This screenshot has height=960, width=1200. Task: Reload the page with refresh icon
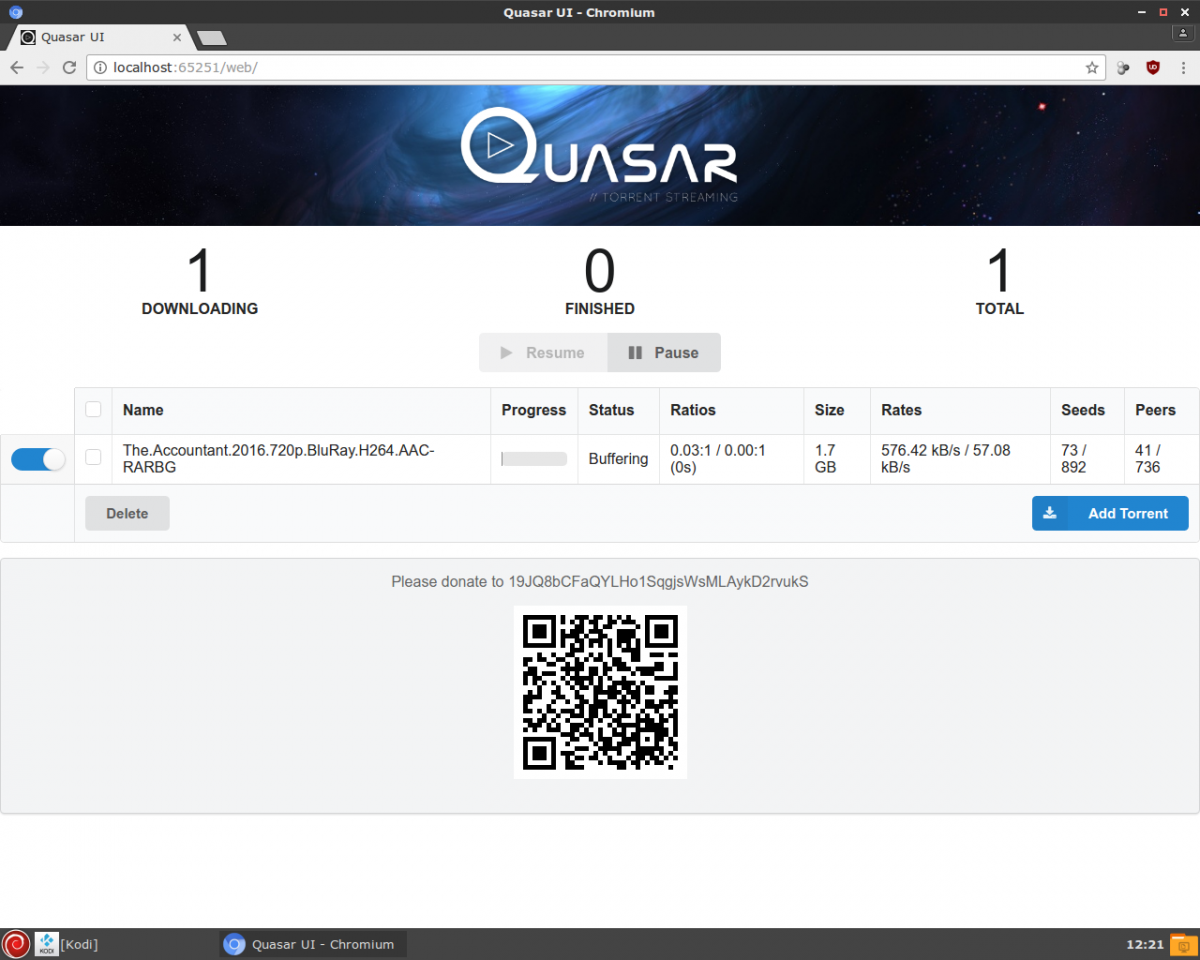(69, 68)
